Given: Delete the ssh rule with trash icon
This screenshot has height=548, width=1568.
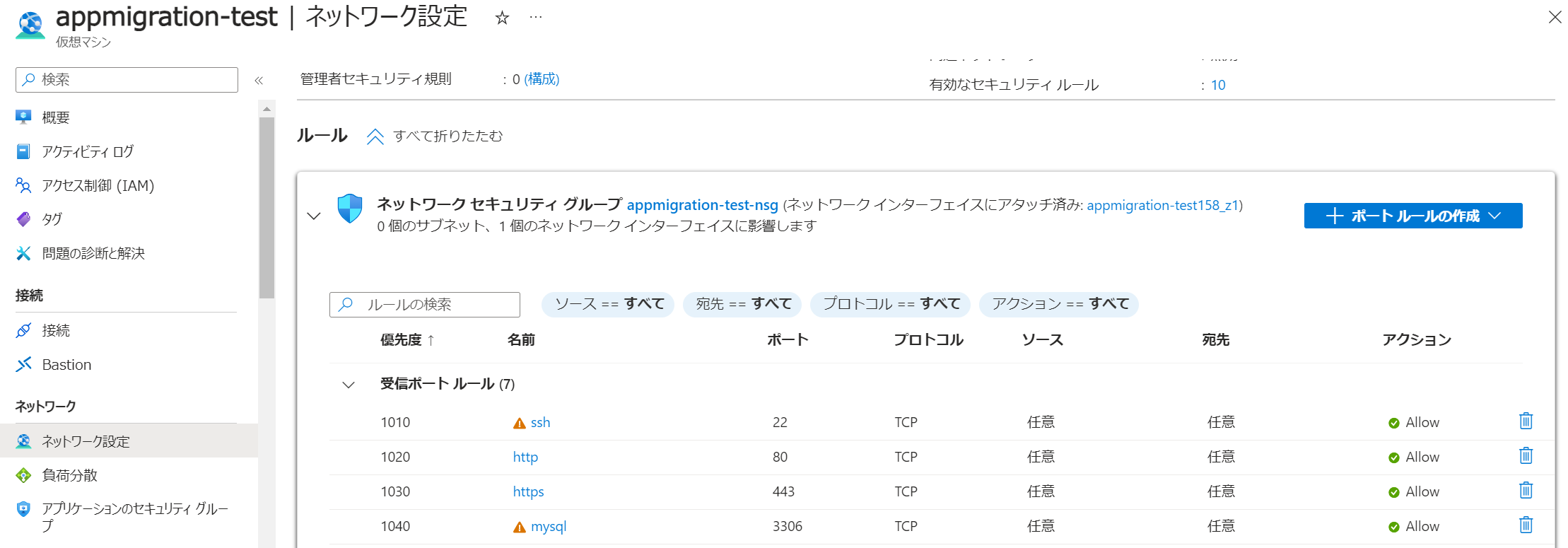Looking at the screenshot, I should [1526, 421].
